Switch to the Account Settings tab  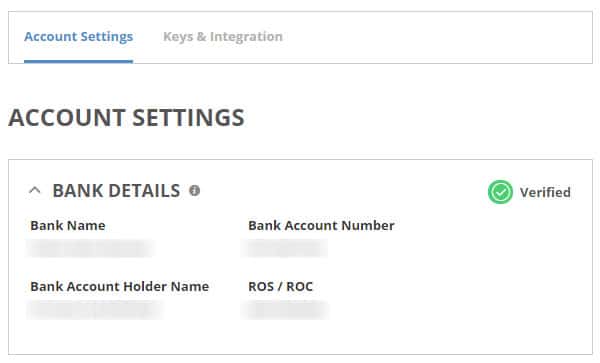pyautogui.click(x=78, y=37)
